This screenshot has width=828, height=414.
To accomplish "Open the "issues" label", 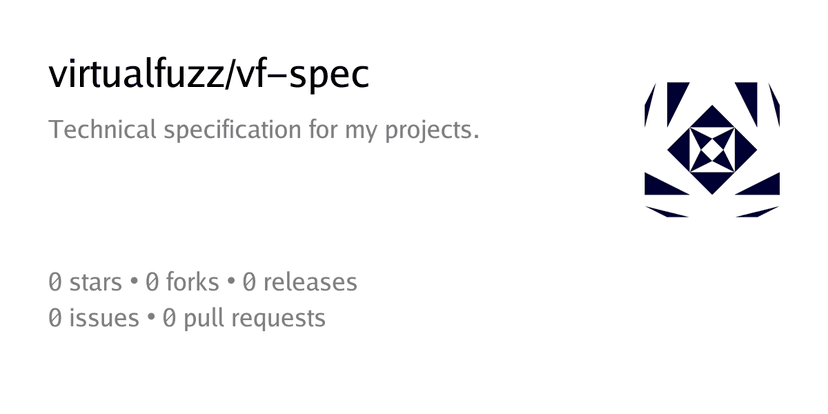I will click(x=104, y=320).
